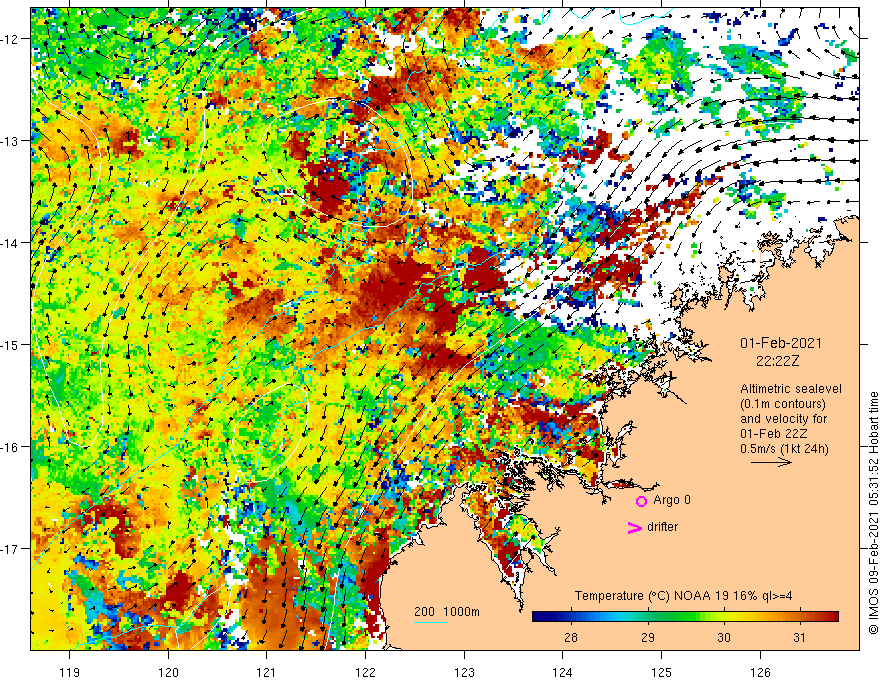Click longitude axis label 122
Image resolution: width=880 pixels, height=680 pixels.
(365, 672)
